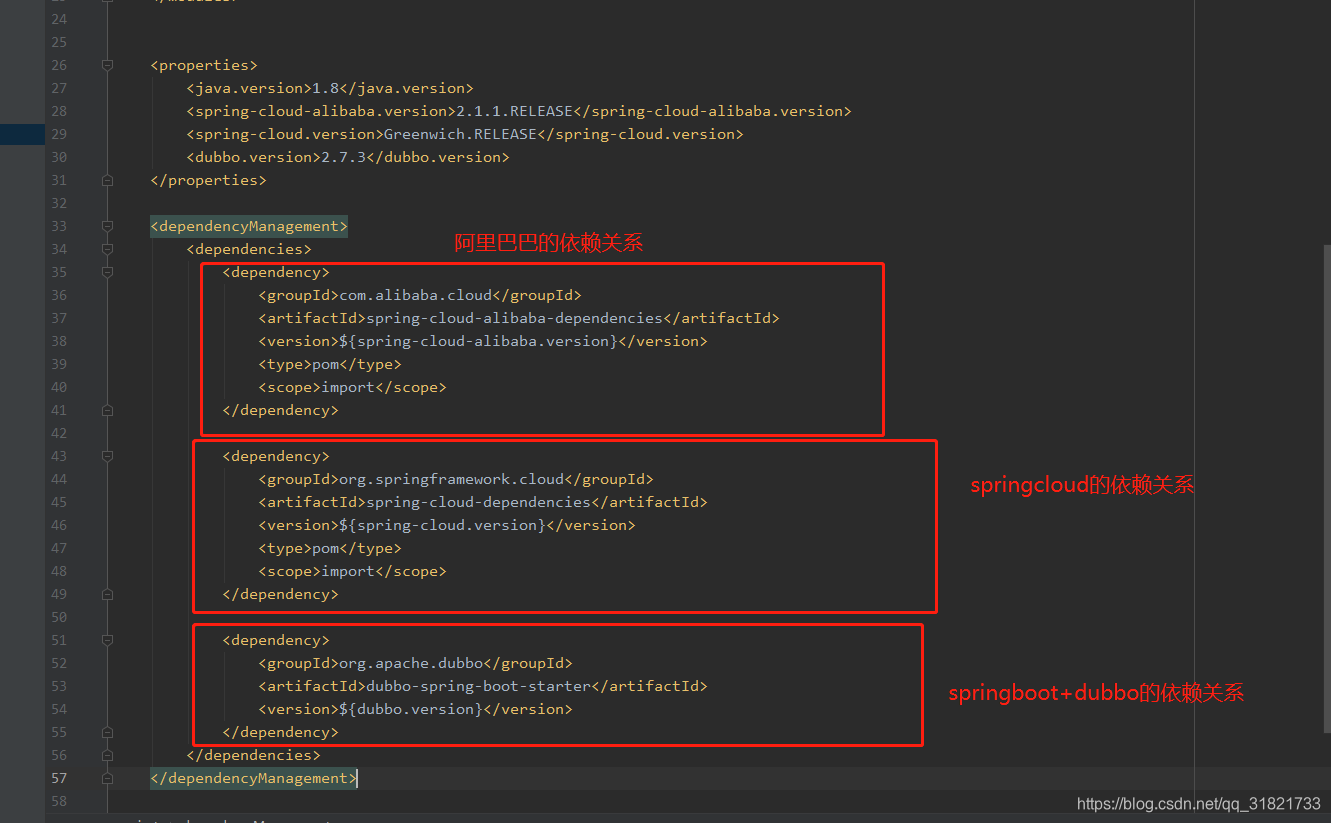
Task: Click line number 25 in gutter
Action: [59, 42]
